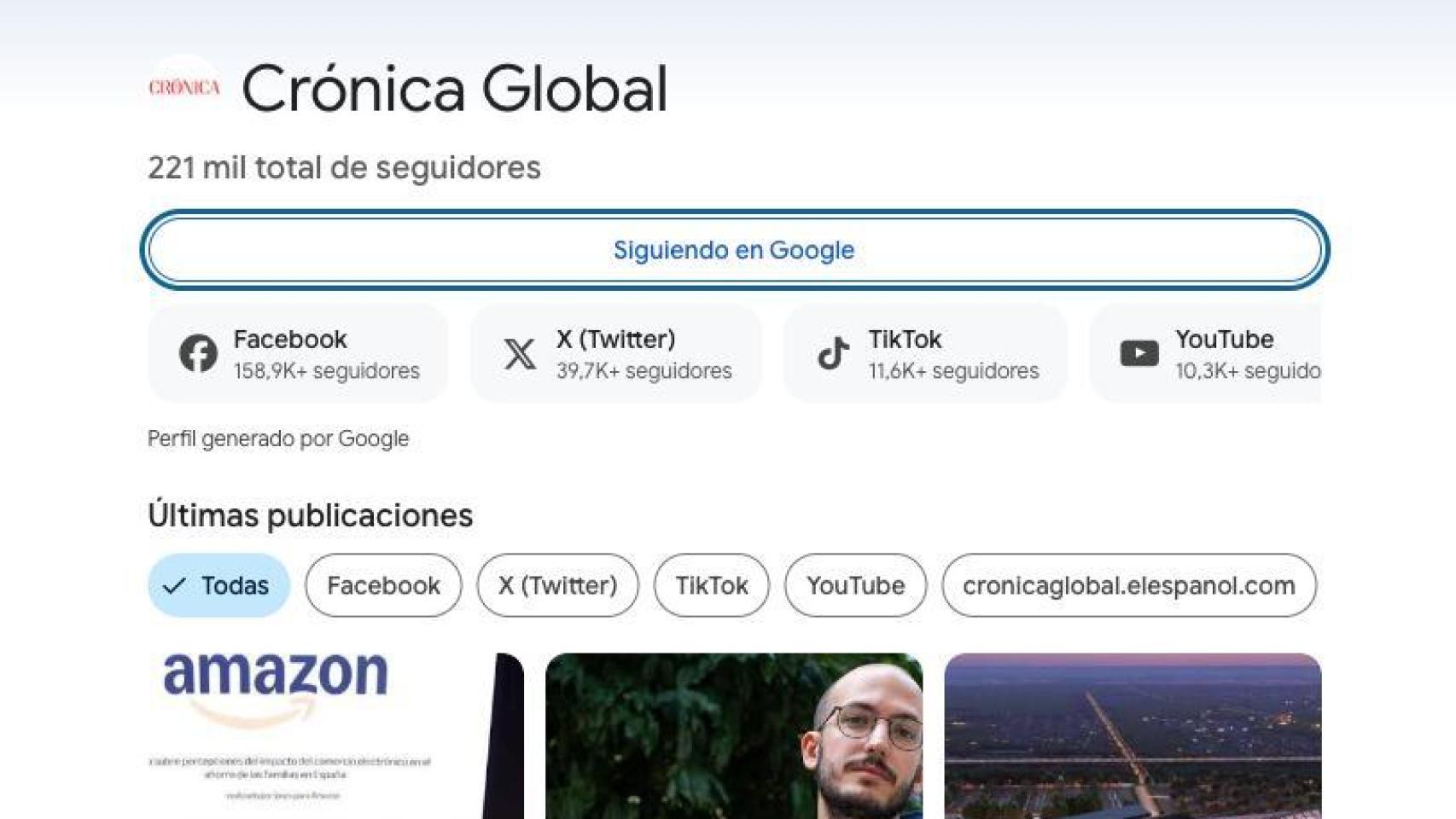Viewport: 1456px width, 819px height.
Task: Open the post with bearded man photo
Action: (x=734, y=736)
